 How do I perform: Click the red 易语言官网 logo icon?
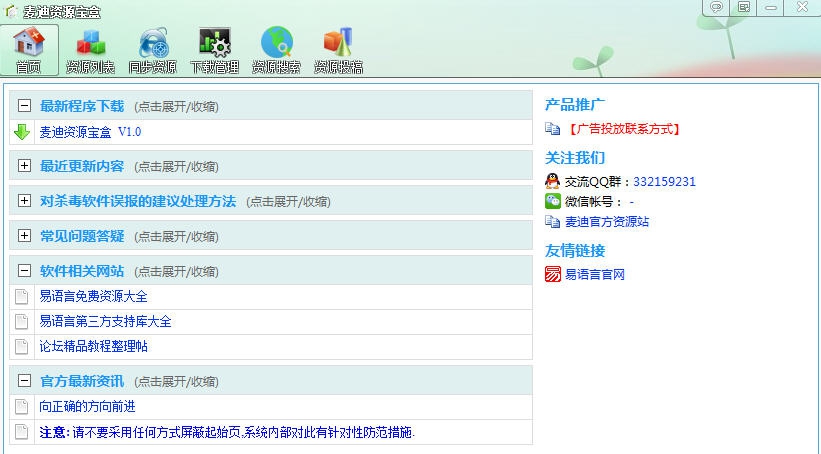[x=552, y=274]
